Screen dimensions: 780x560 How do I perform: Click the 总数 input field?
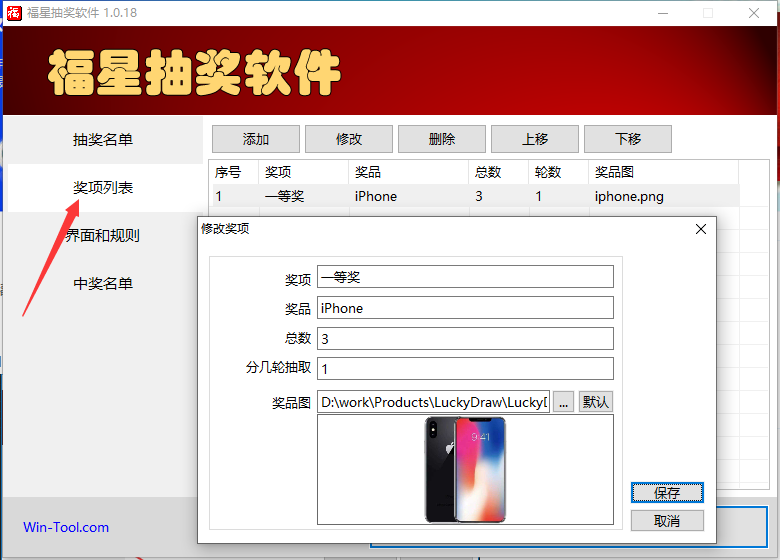click(x=465, y=339)
